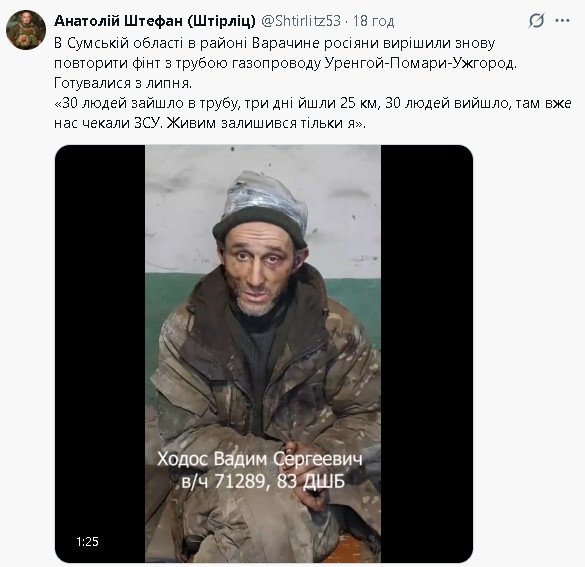Viewport: 585px width, 567px height.
Task: Click the video caption Ходос Вадим Сергеевич
Action: [x=260, y=459]
